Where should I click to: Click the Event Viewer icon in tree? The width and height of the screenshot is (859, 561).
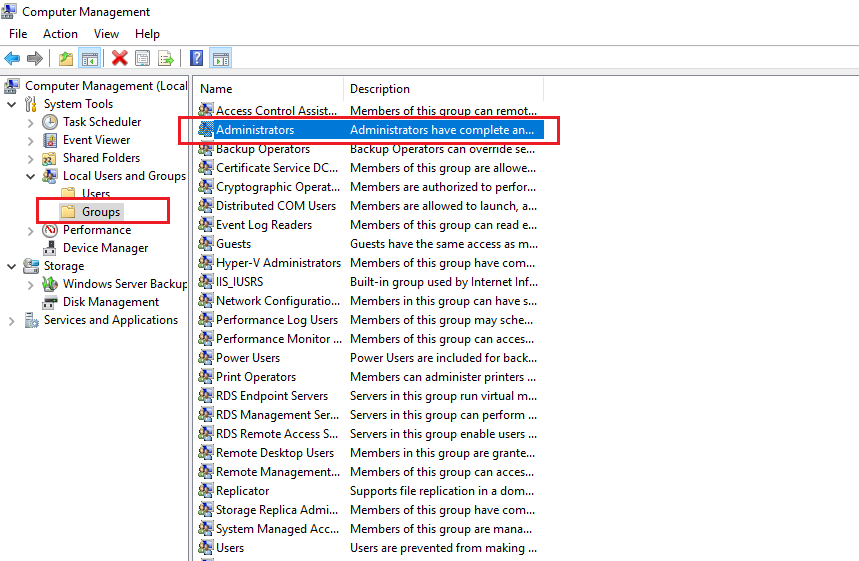[50, 140]
